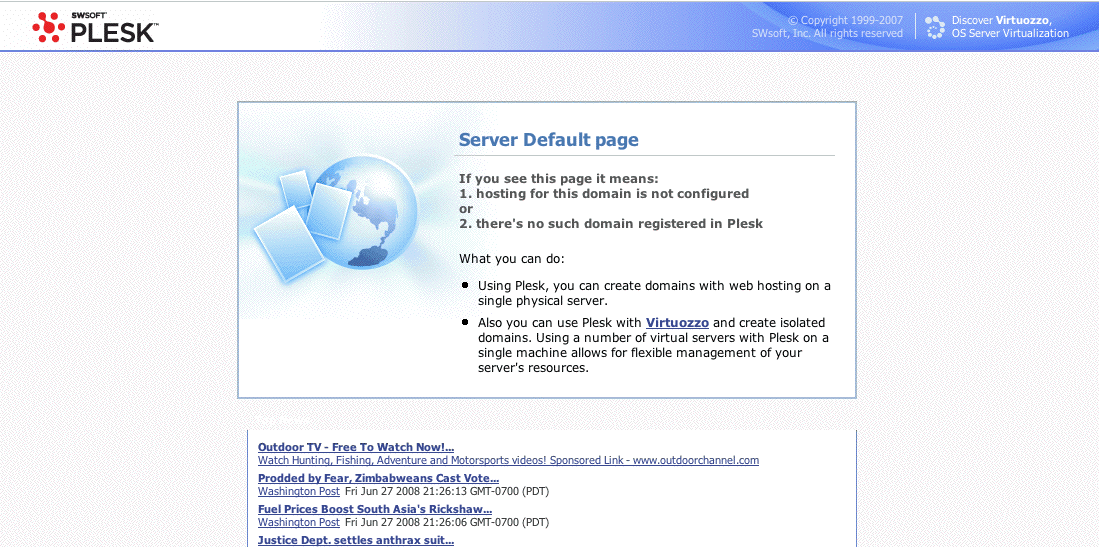Click the 21:26:06 timestamp on Fuel Prices story

click(x=447, y=523)
